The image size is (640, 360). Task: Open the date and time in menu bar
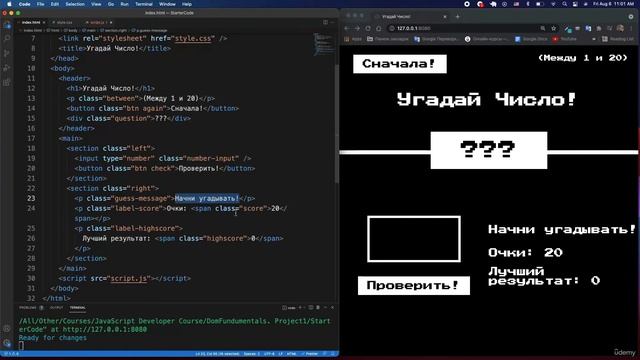[x=614, y=4]
